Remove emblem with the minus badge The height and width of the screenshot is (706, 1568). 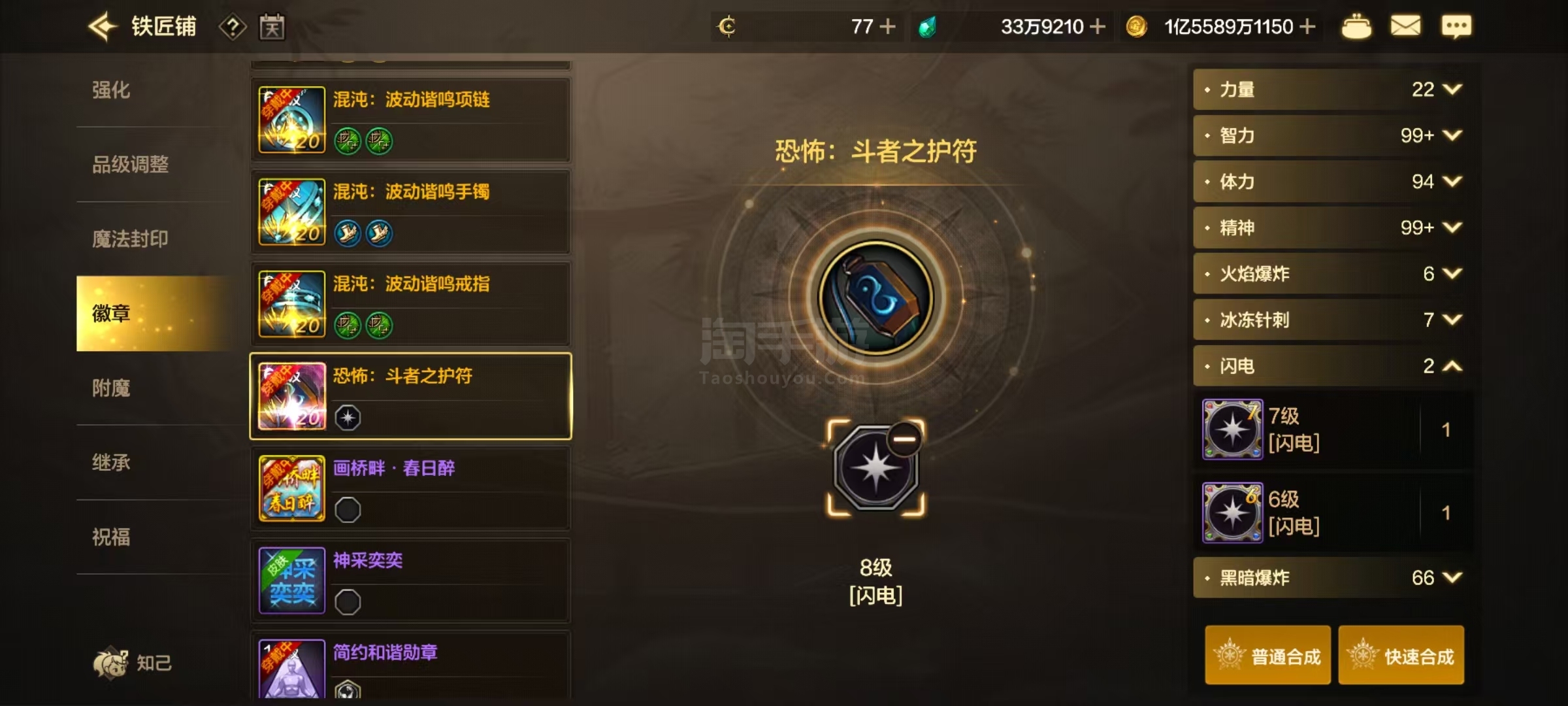(904, 439)
